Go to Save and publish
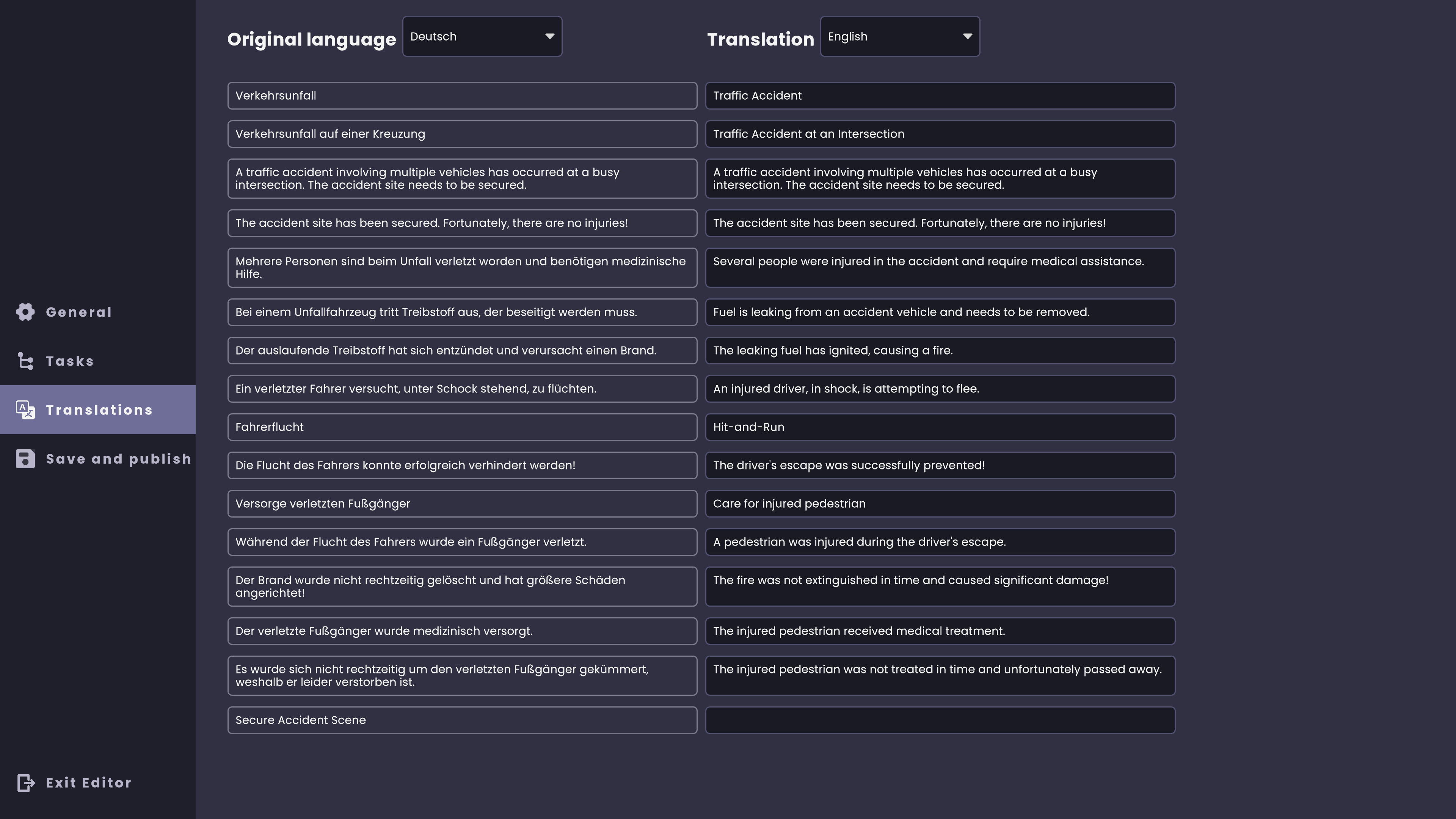The height and width of the screenshot is (819, 1456). (98, 459)
